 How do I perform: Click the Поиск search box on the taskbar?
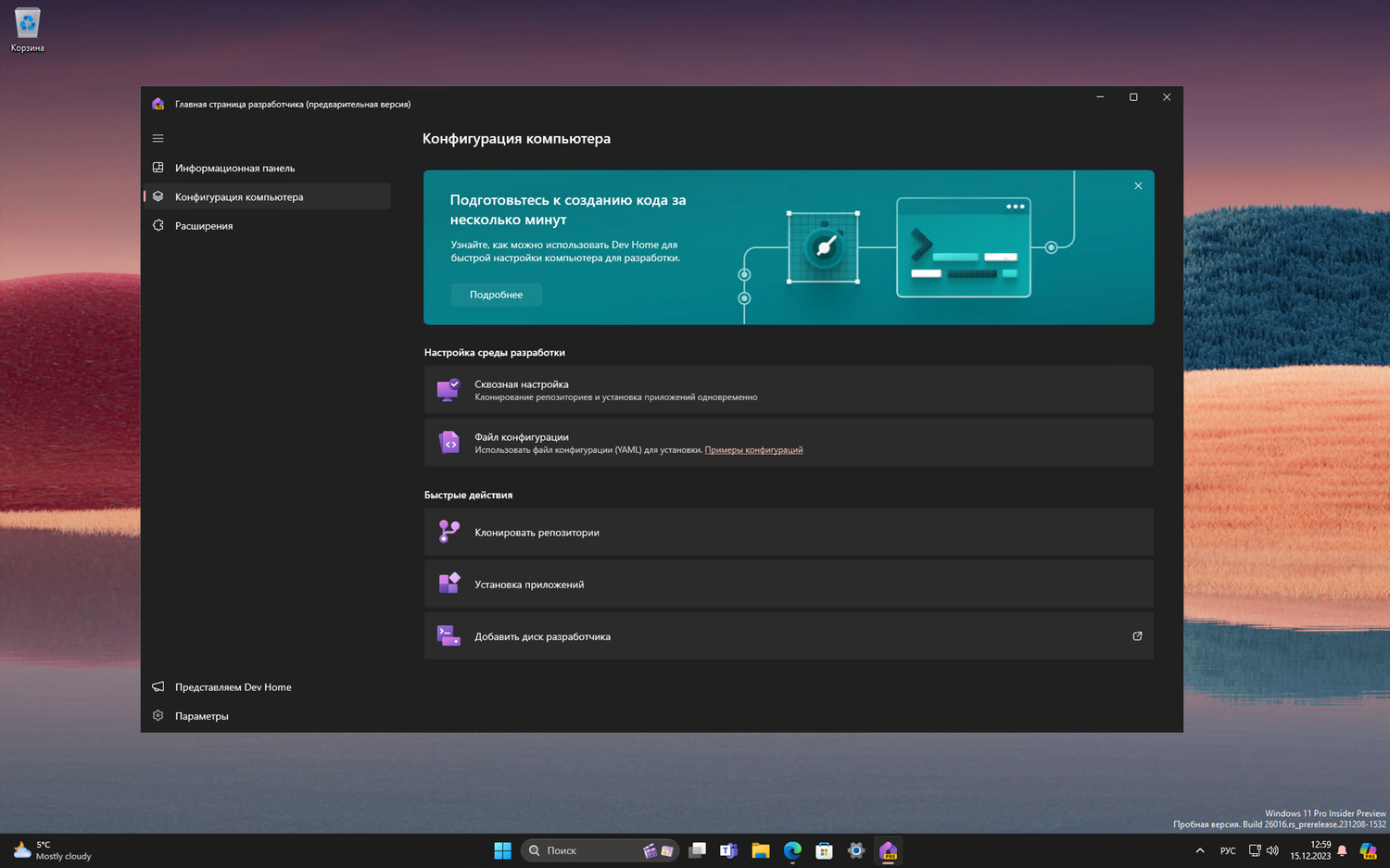pyautogui.click(x=600, y=850)
